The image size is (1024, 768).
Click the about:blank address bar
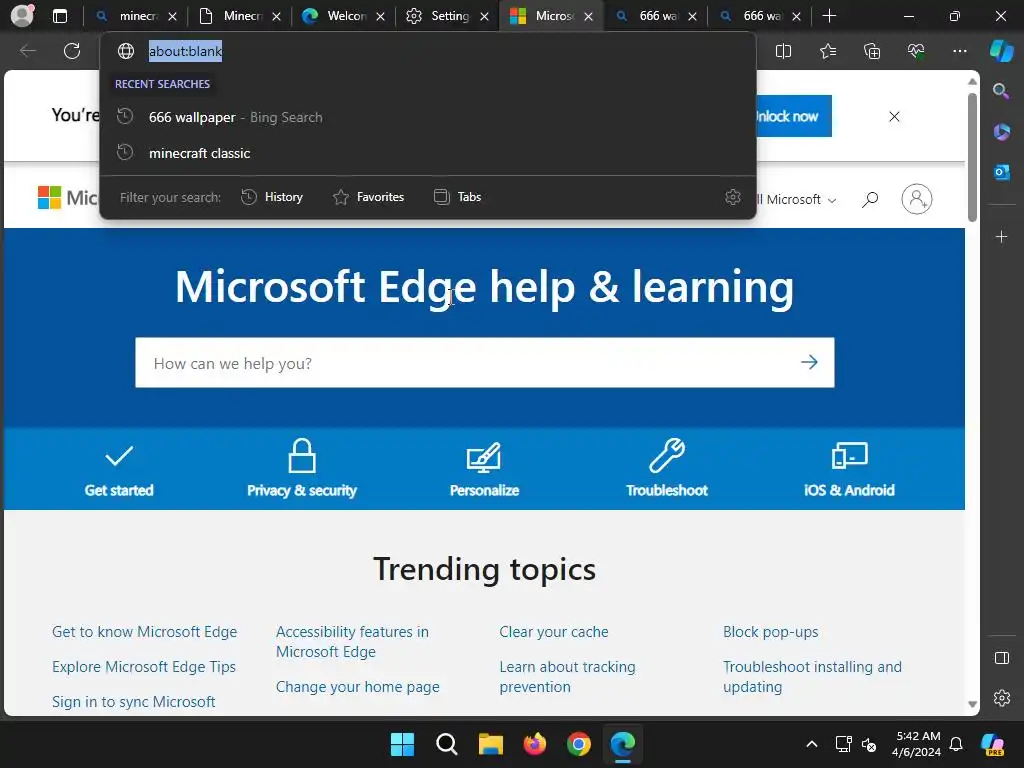point(185,51)
